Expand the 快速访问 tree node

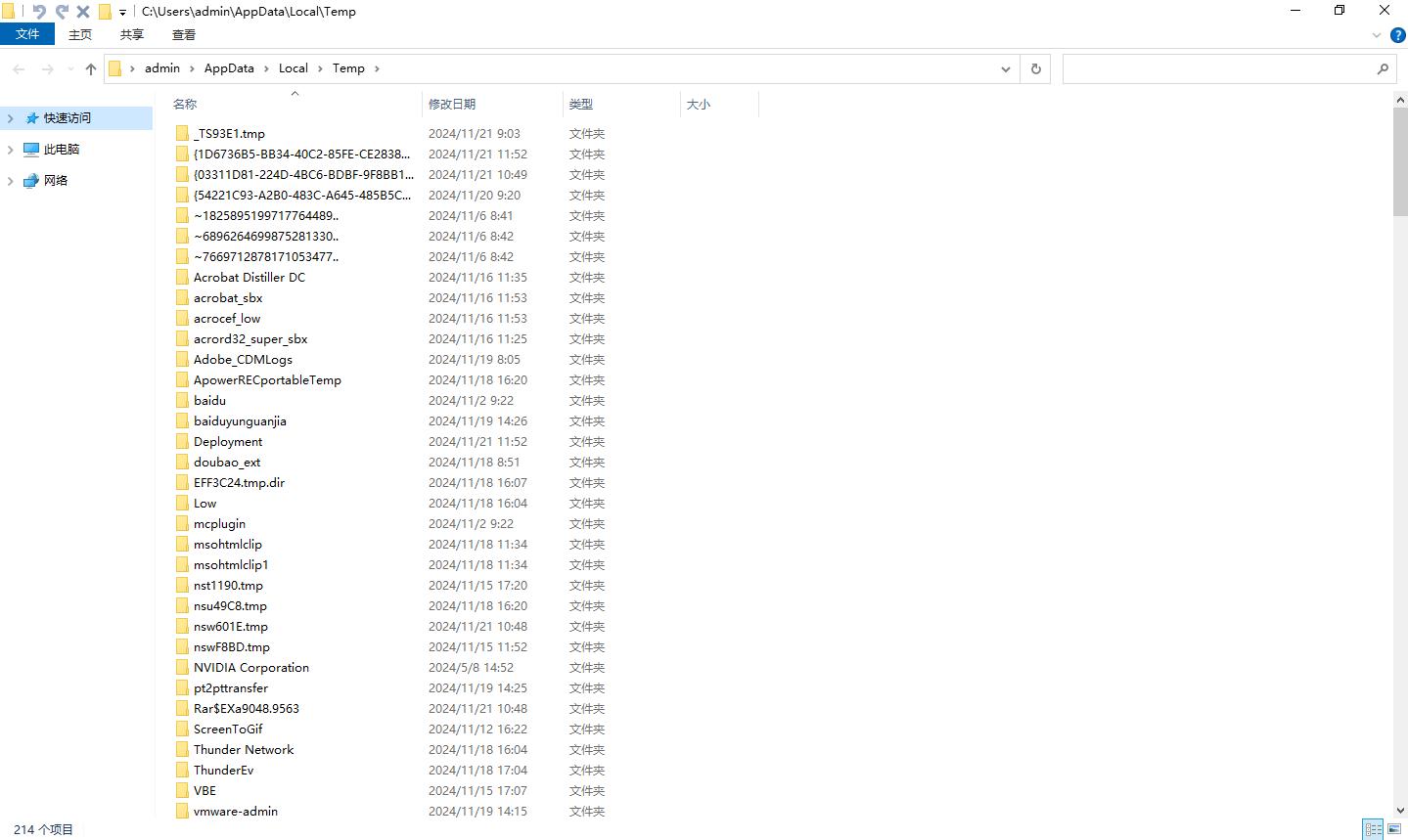tap(11, 118)
